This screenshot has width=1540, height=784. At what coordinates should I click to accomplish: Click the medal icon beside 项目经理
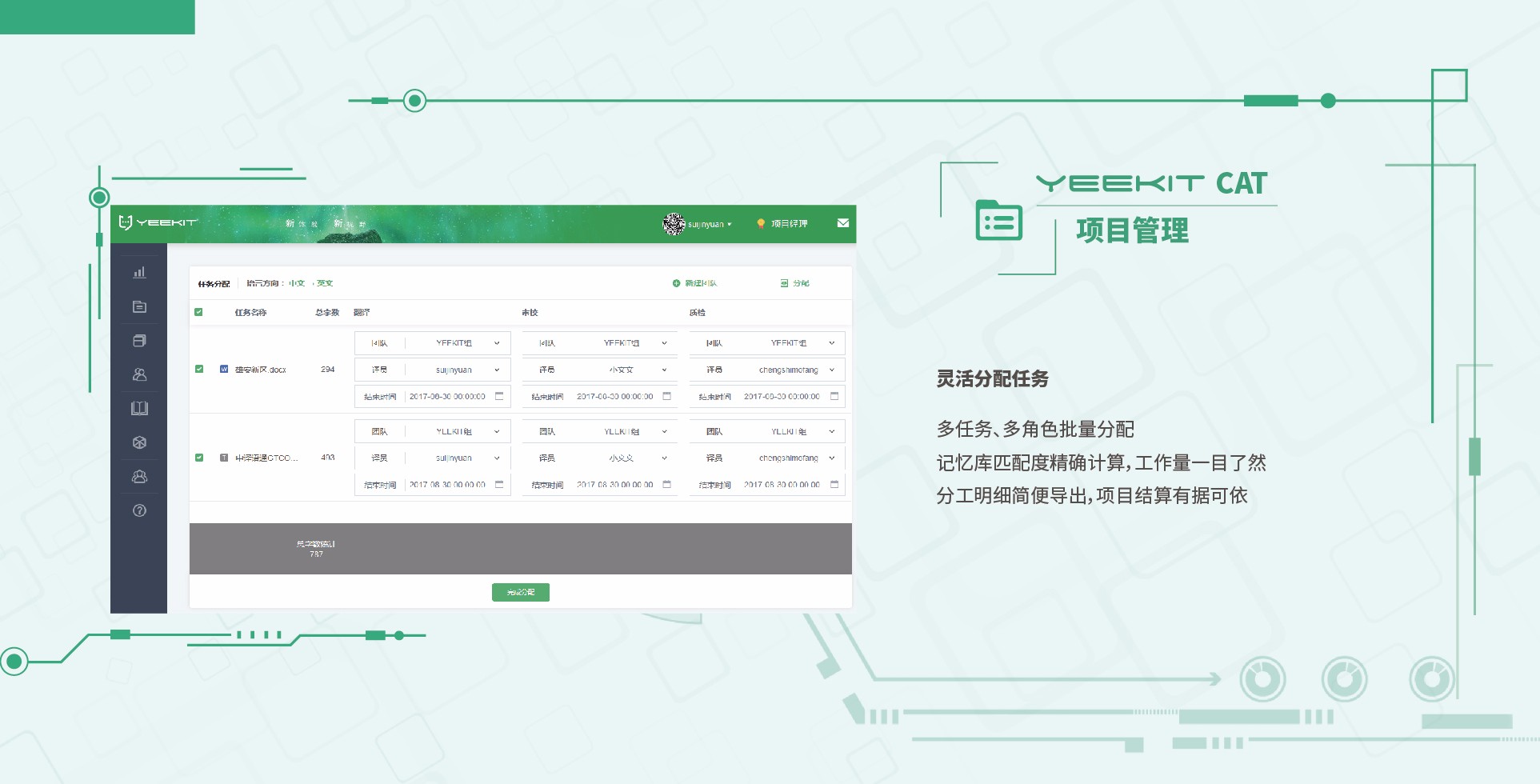coord(761,224)
